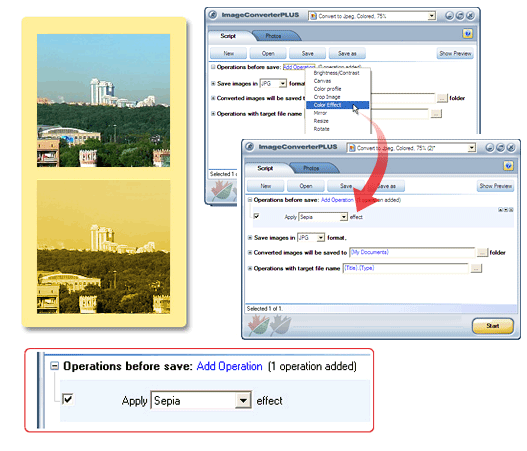Click Open button in front window
Screen dimensions: 527x451
pos(306,186)
